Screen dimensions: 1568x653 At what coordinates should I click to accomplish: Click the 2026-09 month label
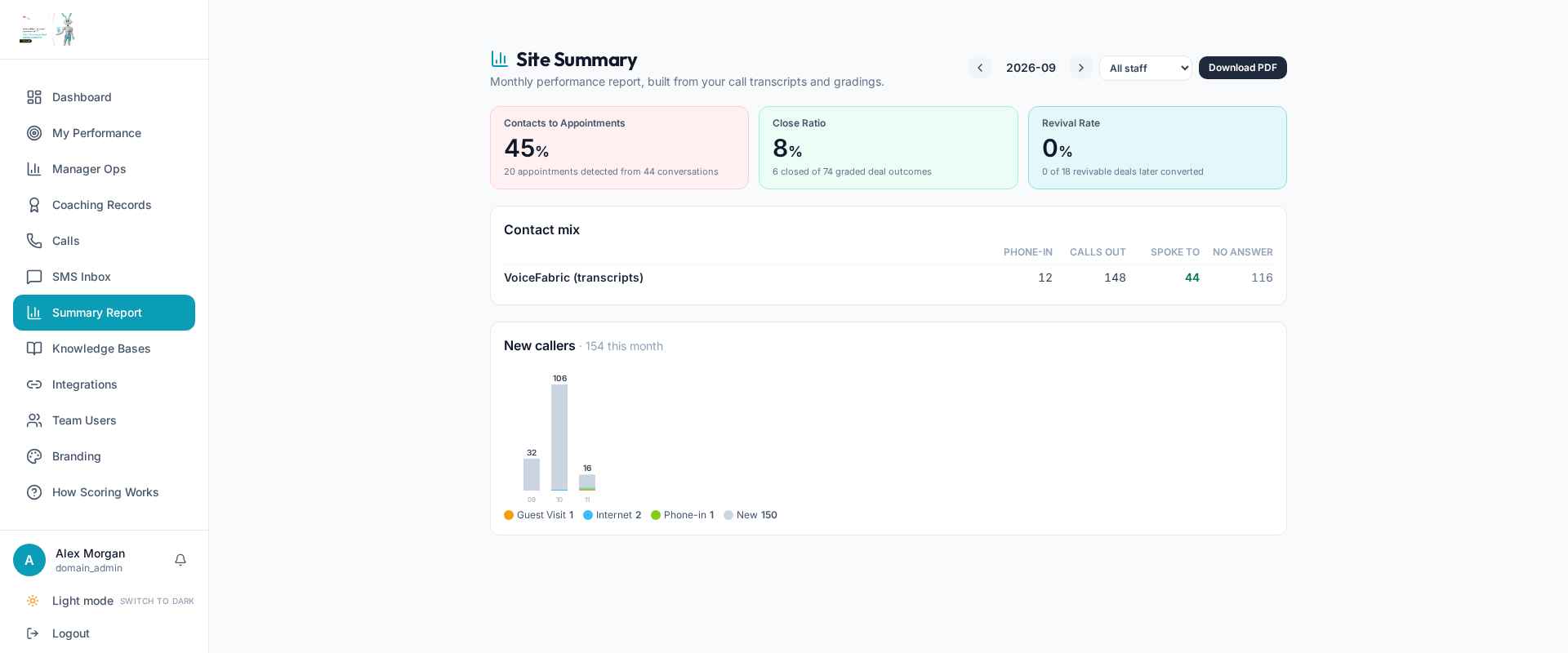1031,68
